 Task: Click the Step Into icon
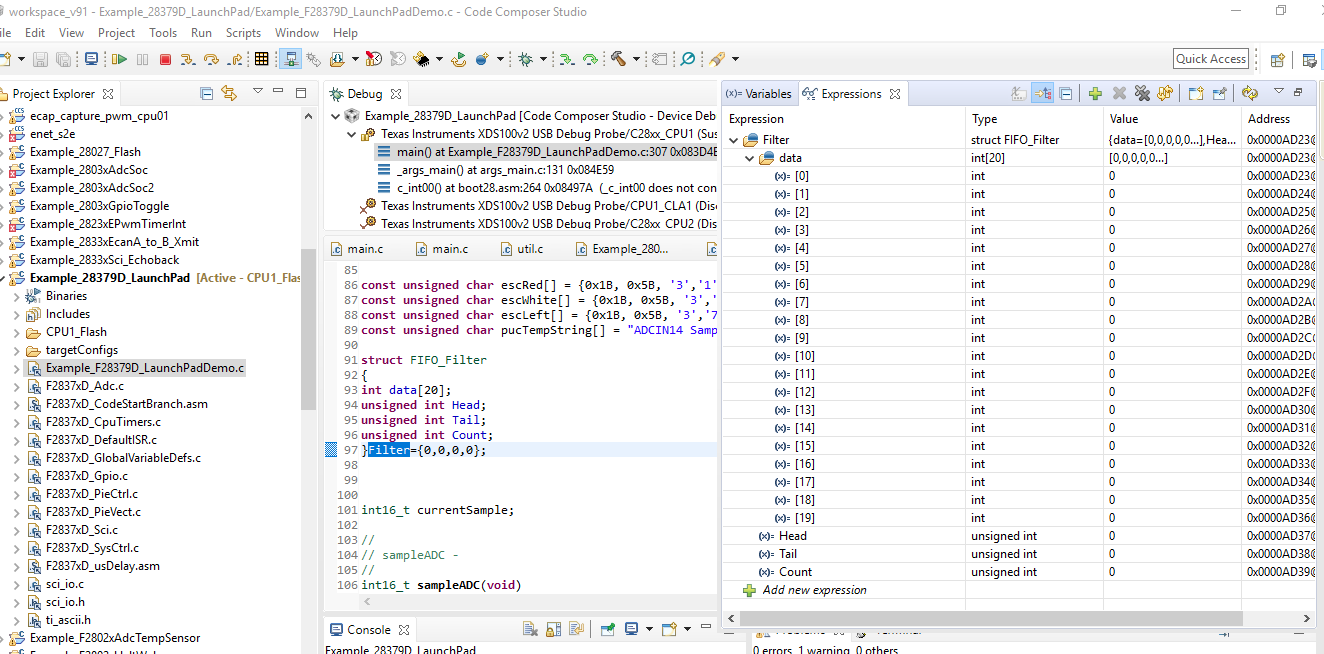[187, 59]
